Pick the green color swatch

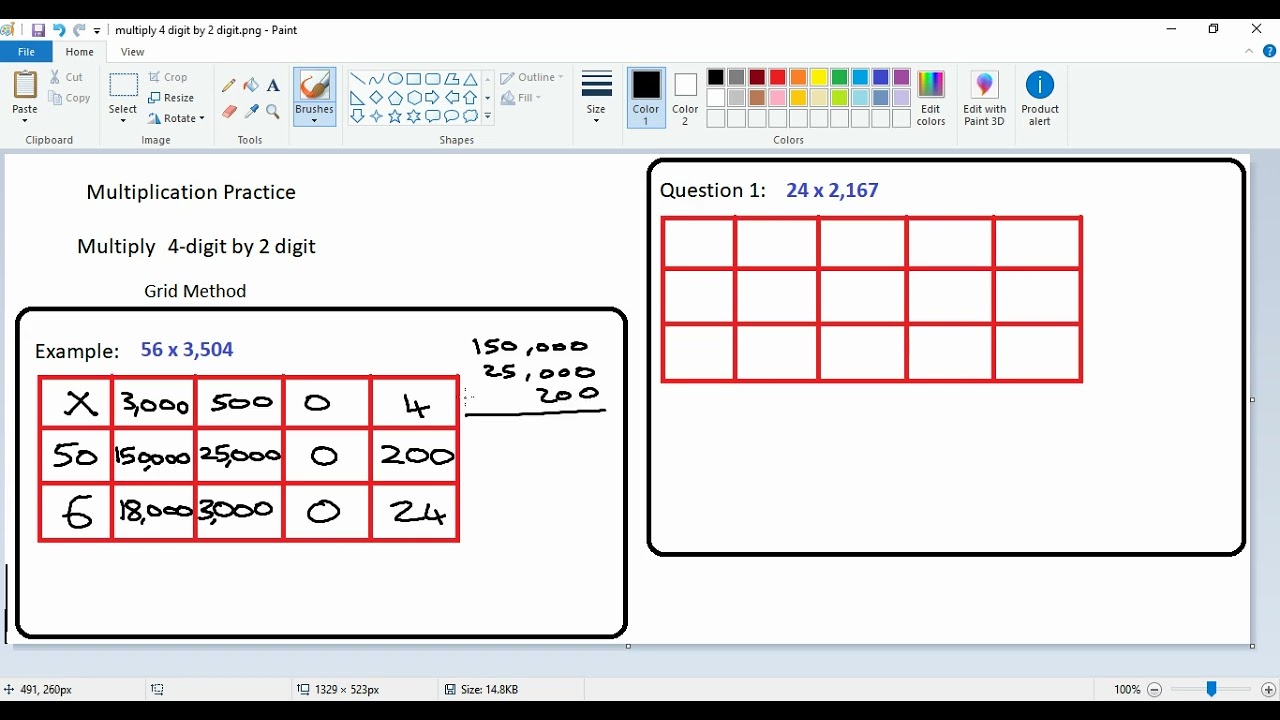[x=840, y=77]
